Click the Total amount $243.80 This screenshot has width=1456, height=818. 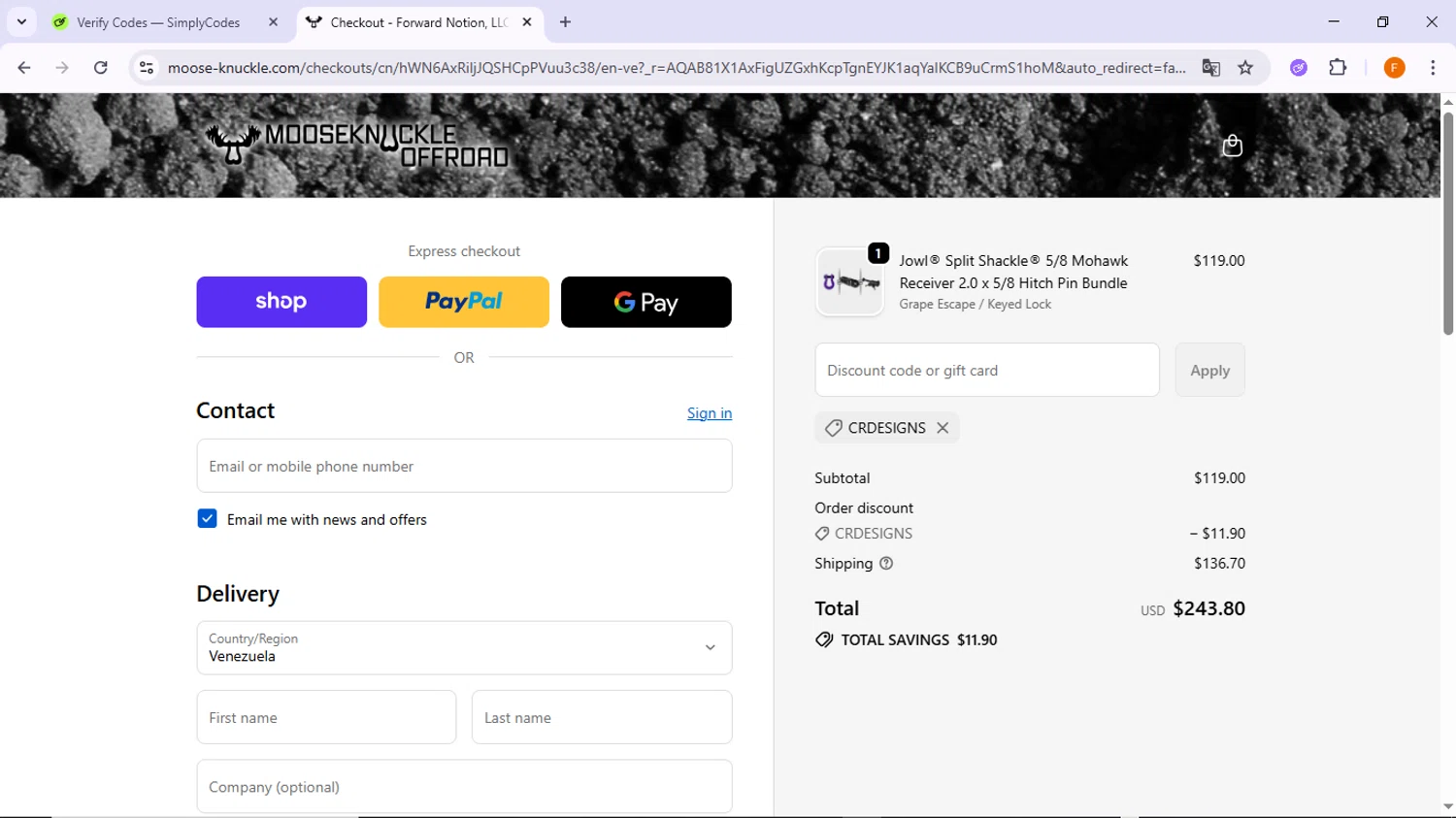1208,608
